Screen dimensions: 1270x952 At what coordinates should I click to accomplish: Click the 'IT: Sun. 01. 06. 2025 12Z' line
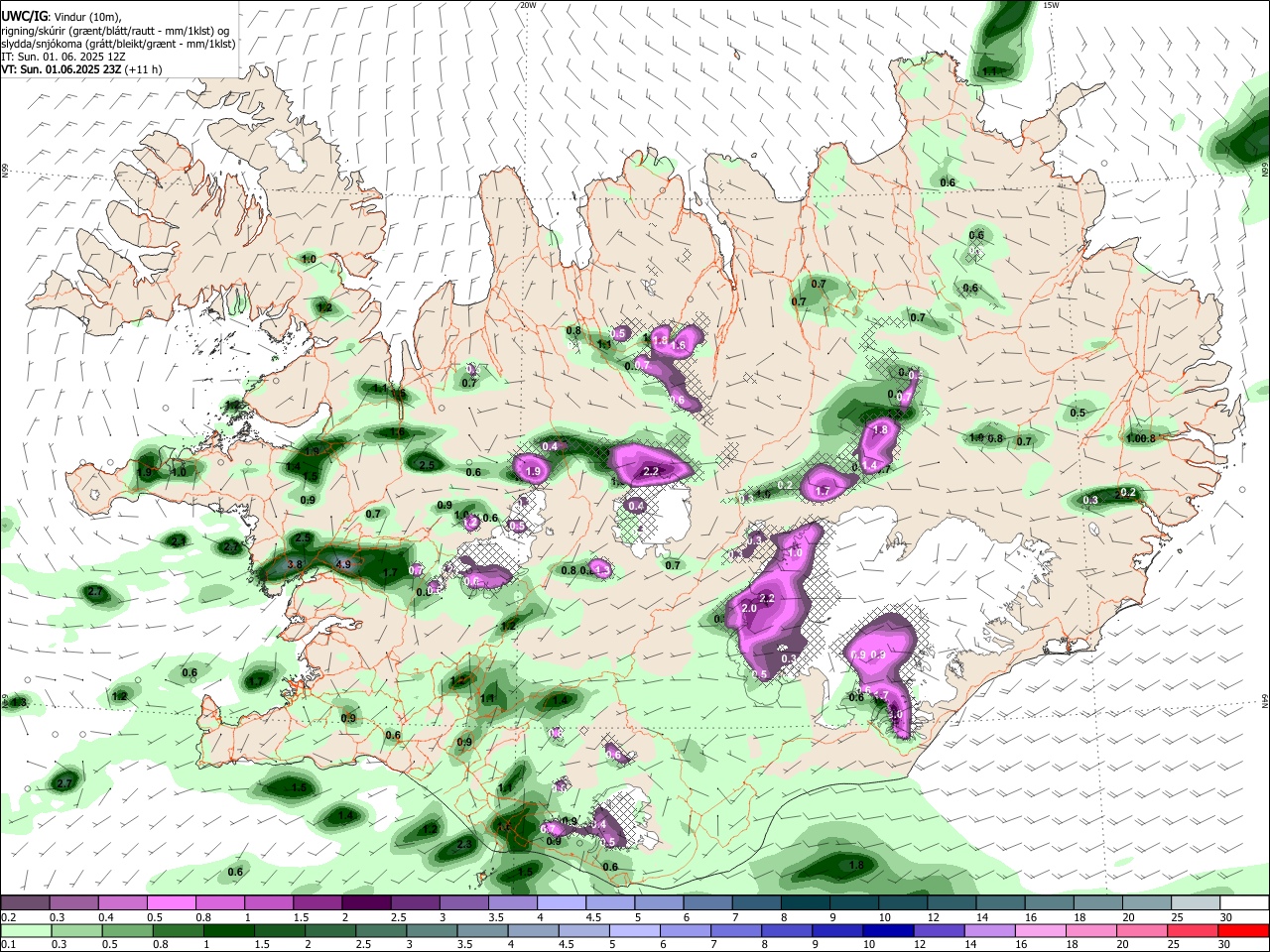click(63, 57)
